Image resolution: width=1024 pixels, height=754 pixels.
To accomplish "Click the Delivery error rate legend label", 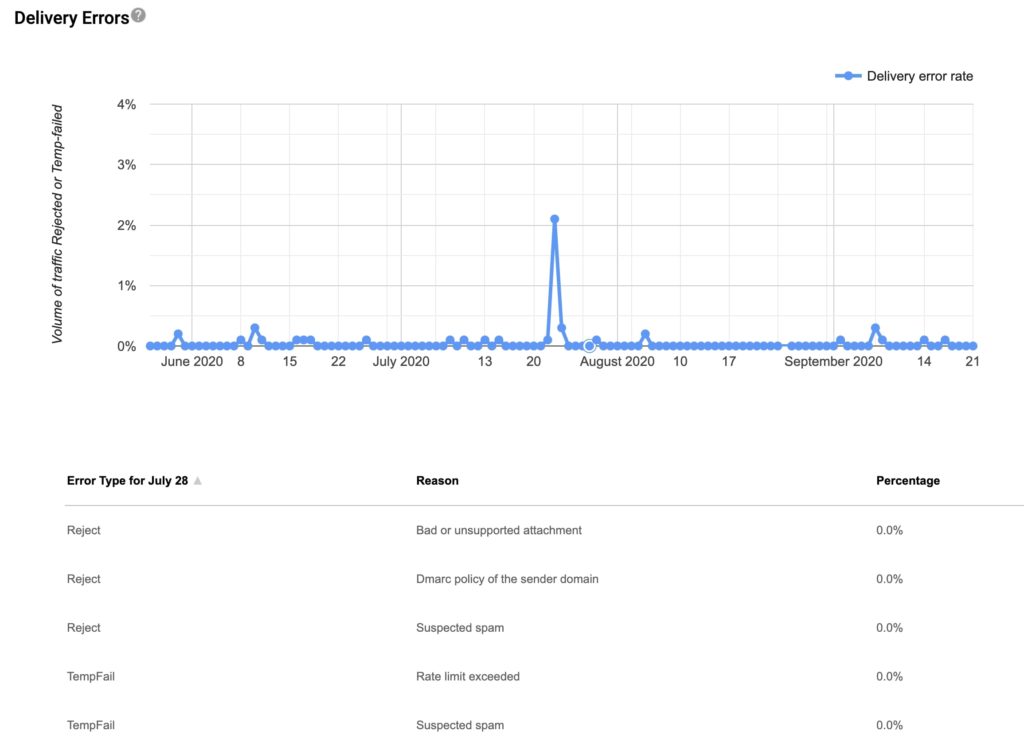I will [x=919, y=76].
